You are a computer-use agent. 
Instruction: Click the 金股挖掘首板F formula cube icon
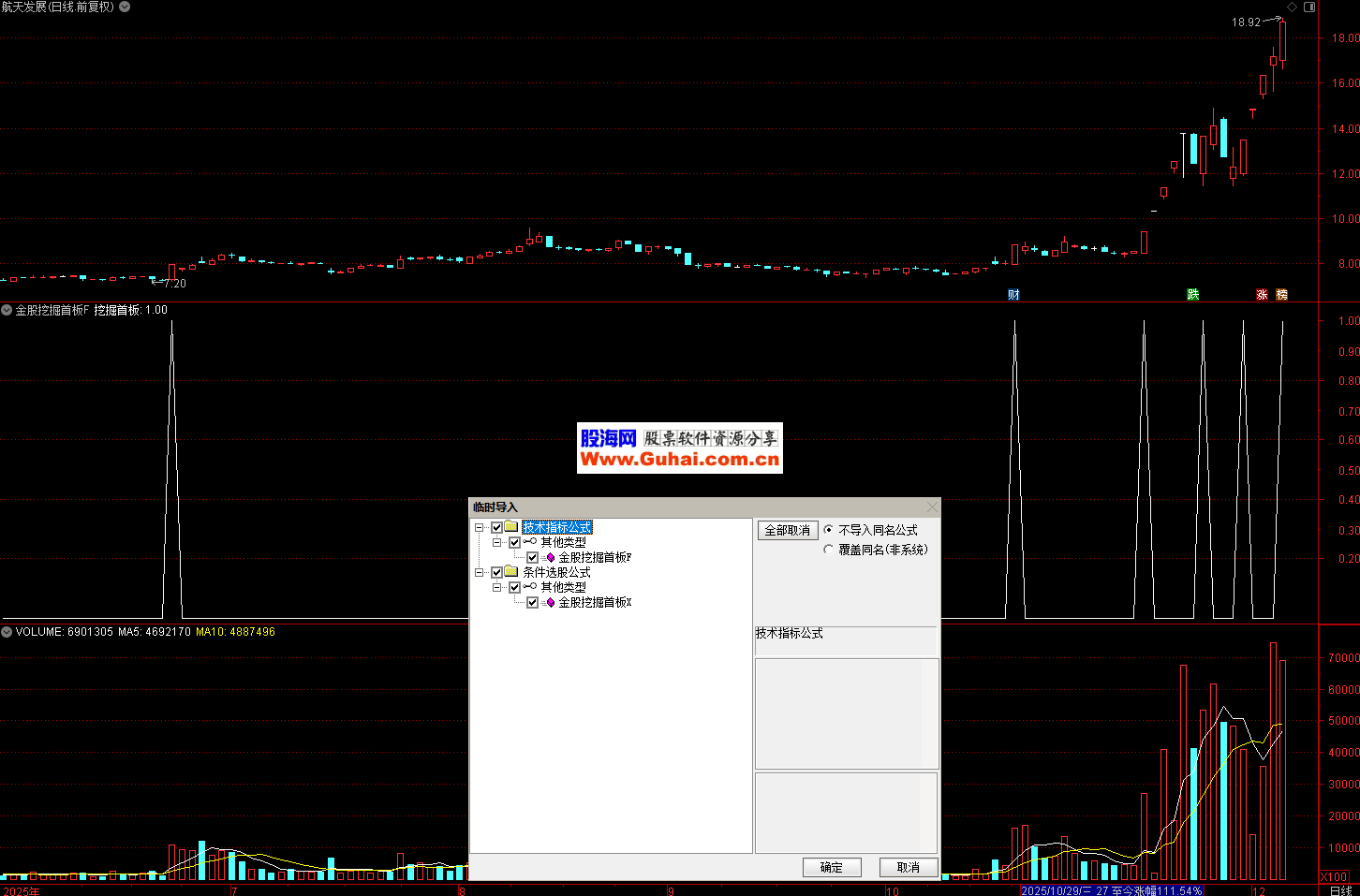click(x=551, y=558)
